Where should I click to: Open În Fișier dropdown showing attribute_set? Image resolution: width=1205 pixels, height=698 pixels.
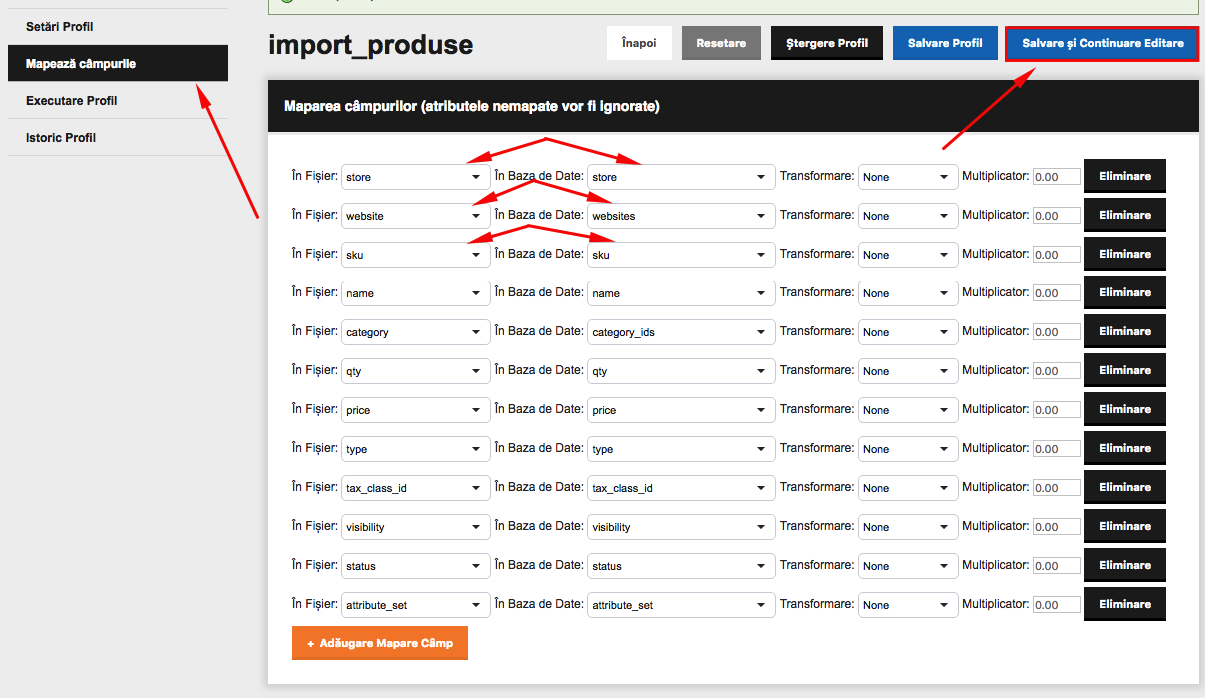point(416,605)
